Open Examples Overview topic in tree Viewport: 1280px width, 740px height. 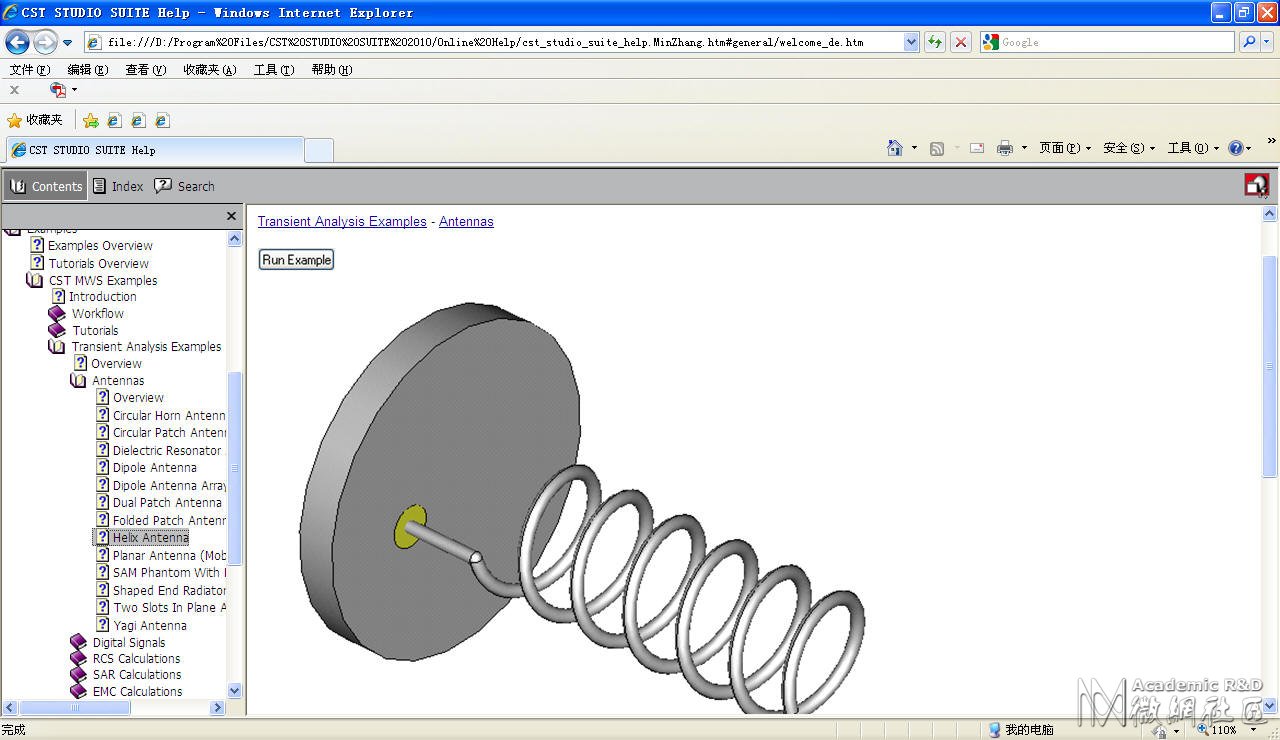[100, 246]
